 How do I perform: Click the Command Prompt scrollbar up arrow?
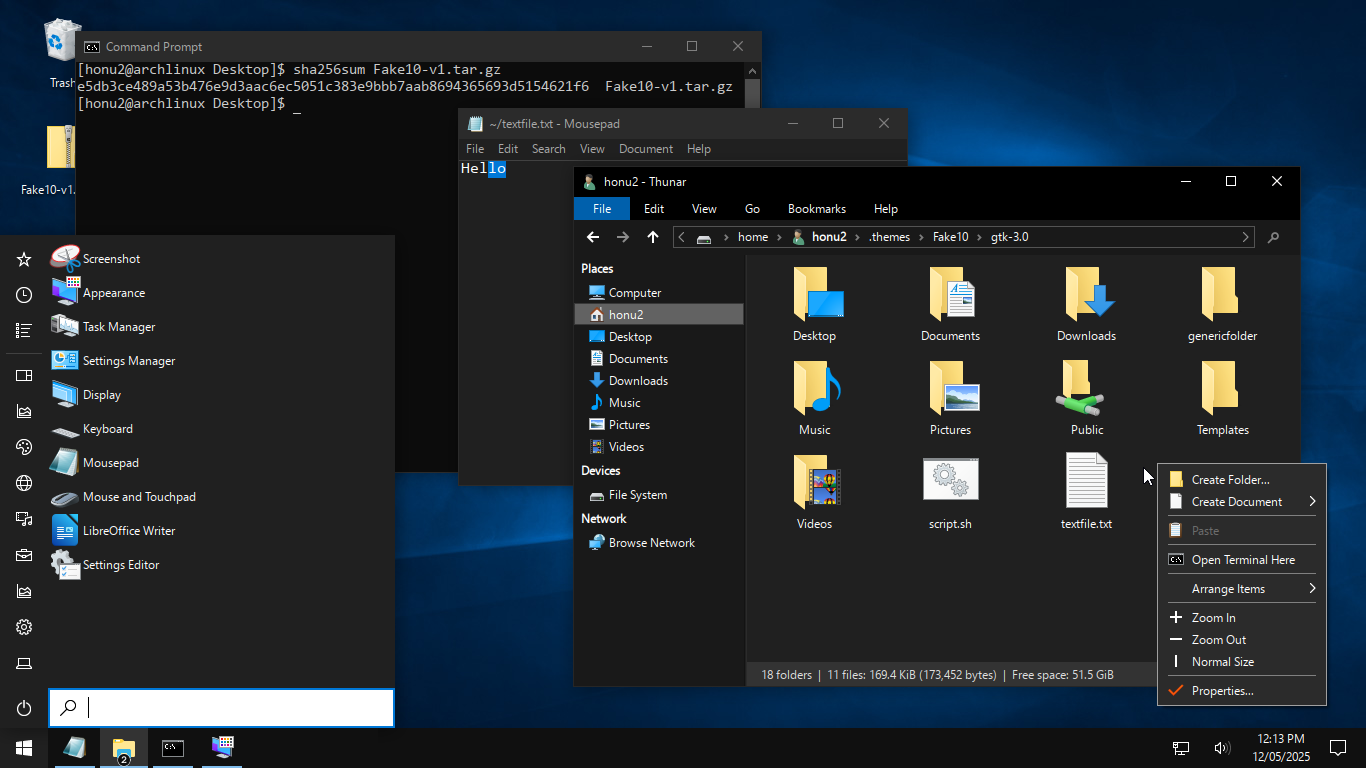(752, 70)
